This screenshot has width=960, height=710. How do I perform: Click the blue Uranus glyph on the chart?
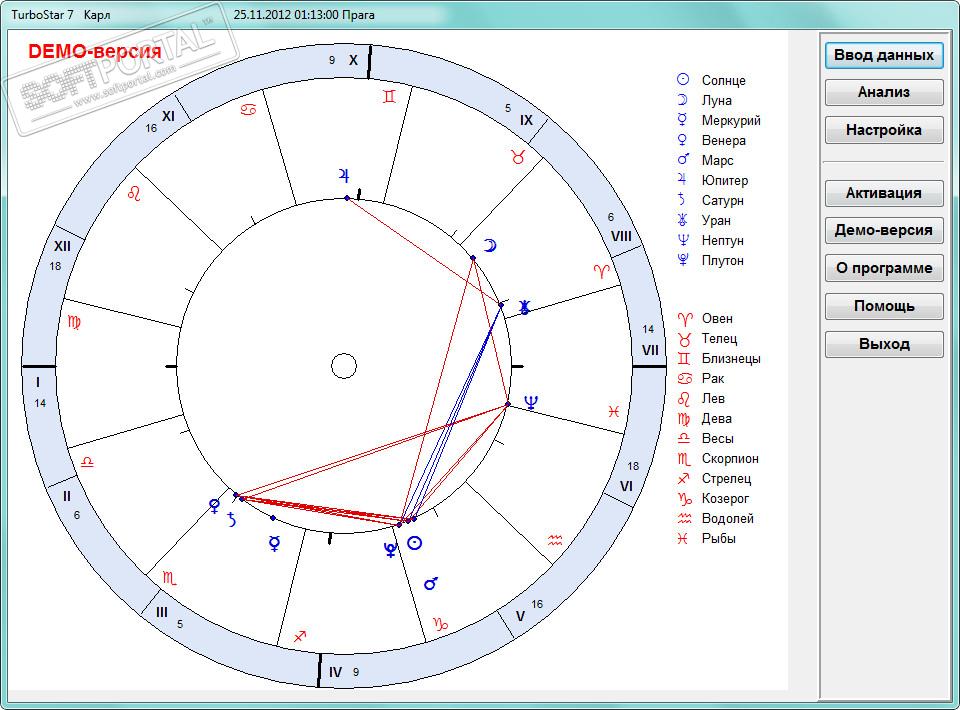[524, 307]
